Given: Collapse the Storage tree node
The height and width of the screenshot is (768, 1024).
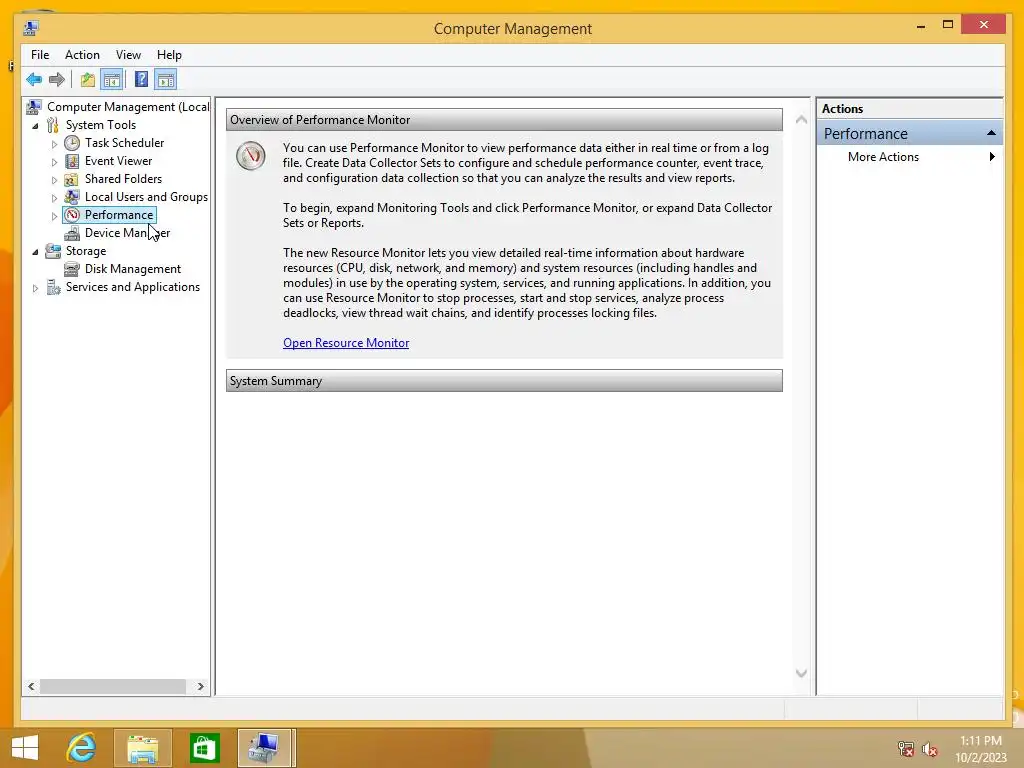Looking at the screenshot, I should pyautogui.click(x=35, y=251).
